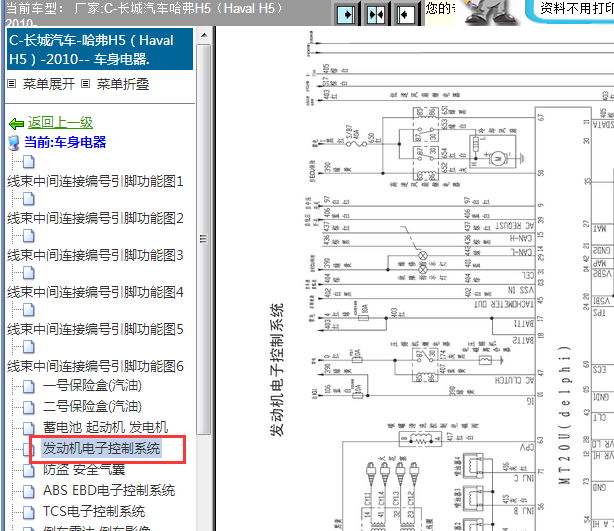Click page icon next to 一号保险盒(汽油)
Viewport: 614px width, 531px height.
29,387
